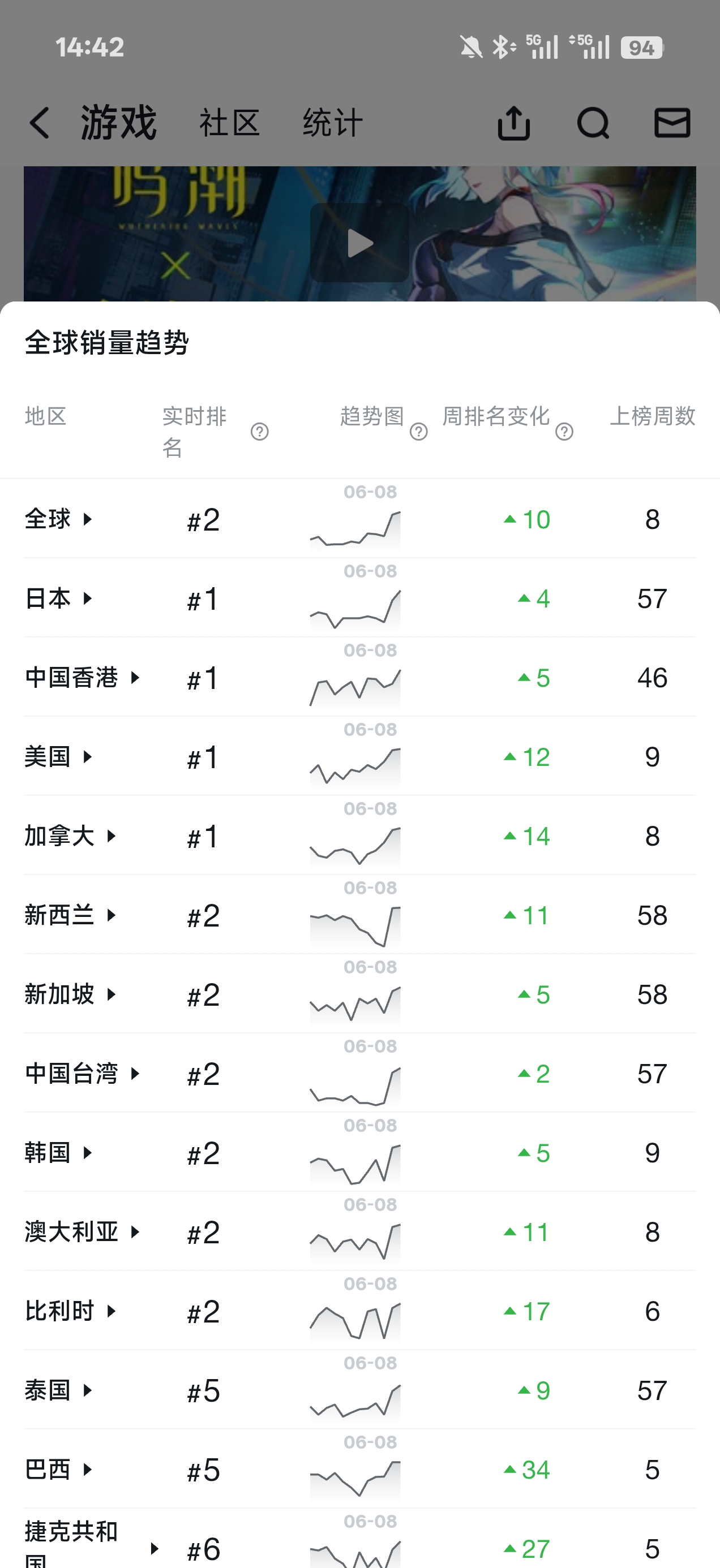Play the game trailer video
Viewport: 720px width, 1568px height.
pyautogui.click(x=359, y=243)
